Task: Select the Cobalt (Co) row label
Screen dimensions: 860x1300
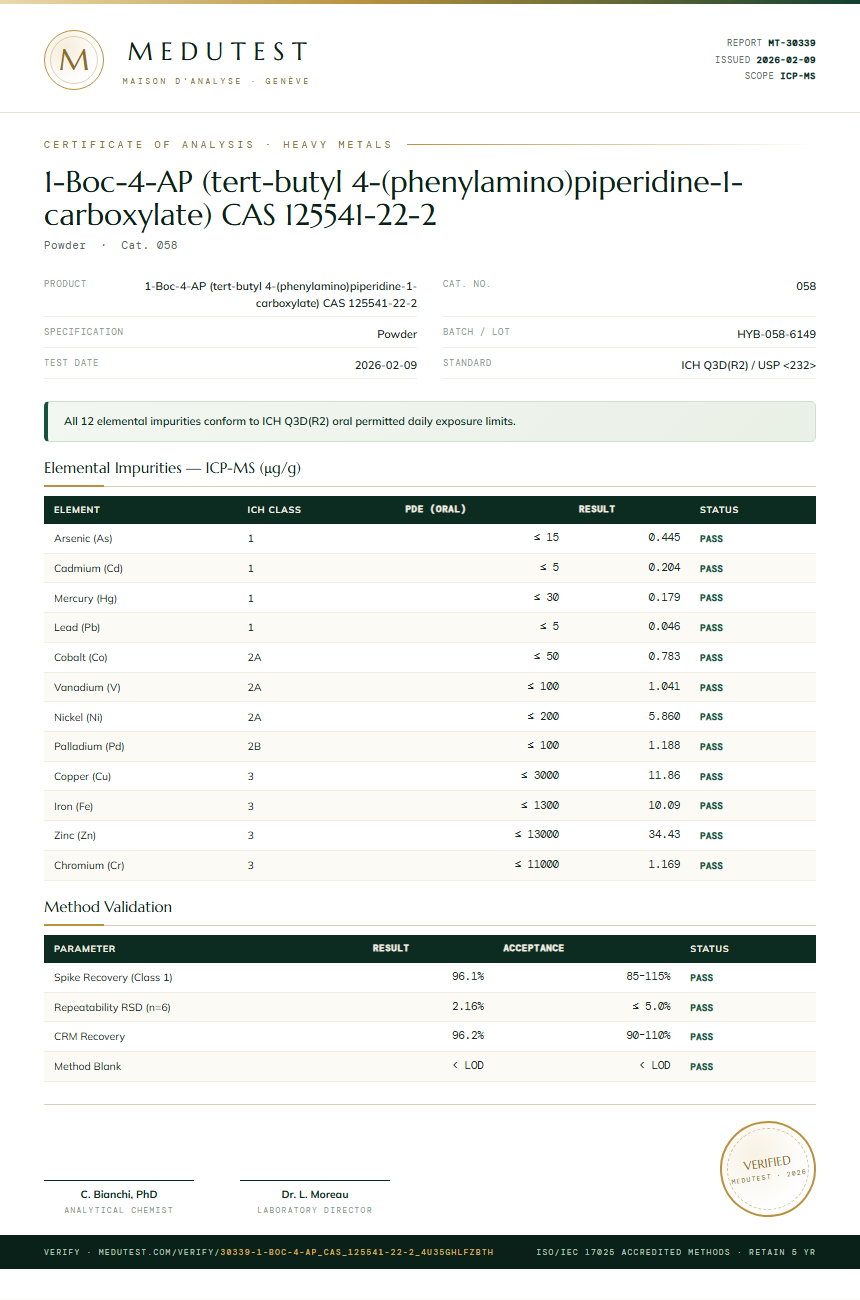Action: [81, 658]
